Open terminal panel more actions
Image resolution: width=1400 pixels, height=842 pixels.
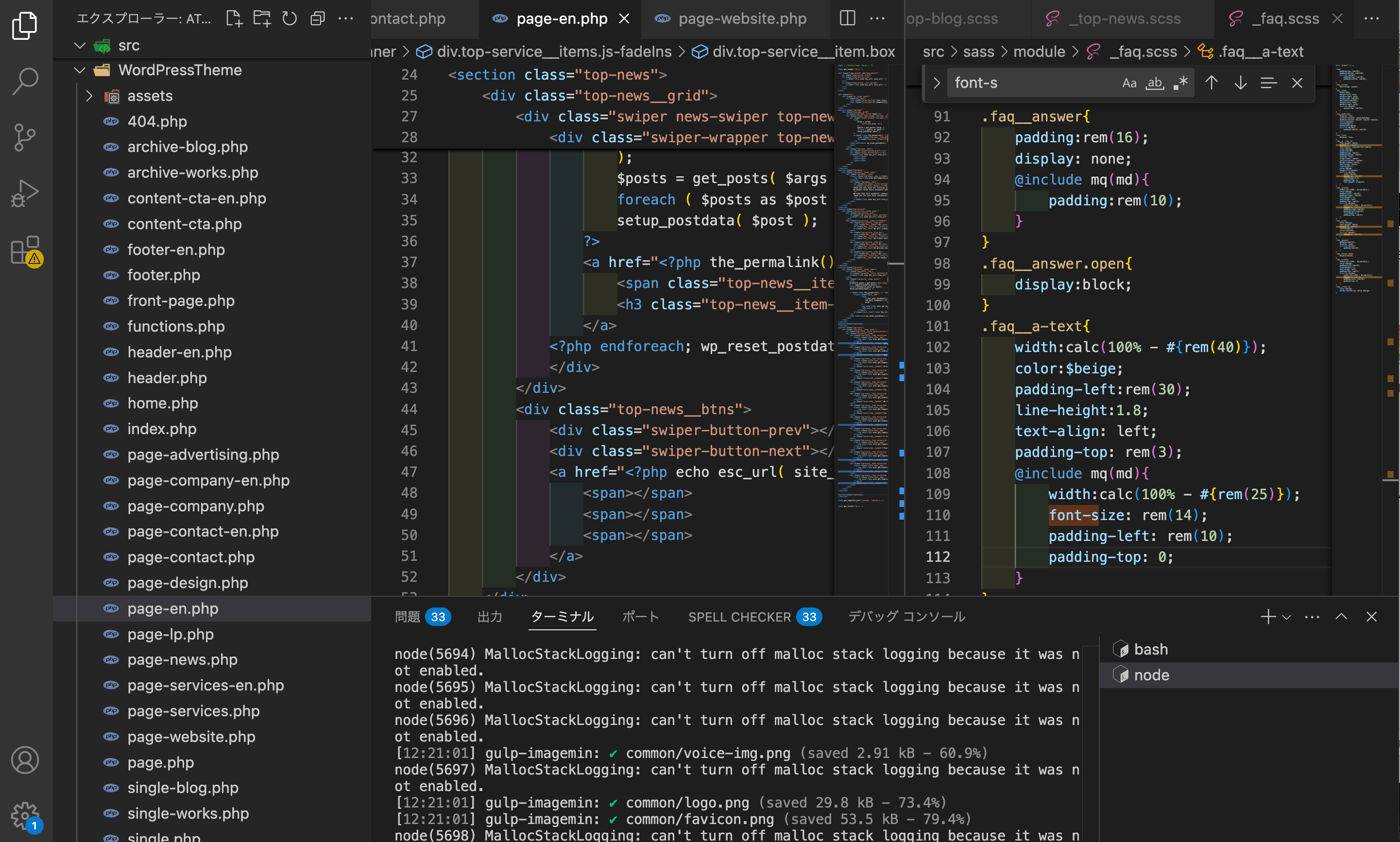point(1312,617)
